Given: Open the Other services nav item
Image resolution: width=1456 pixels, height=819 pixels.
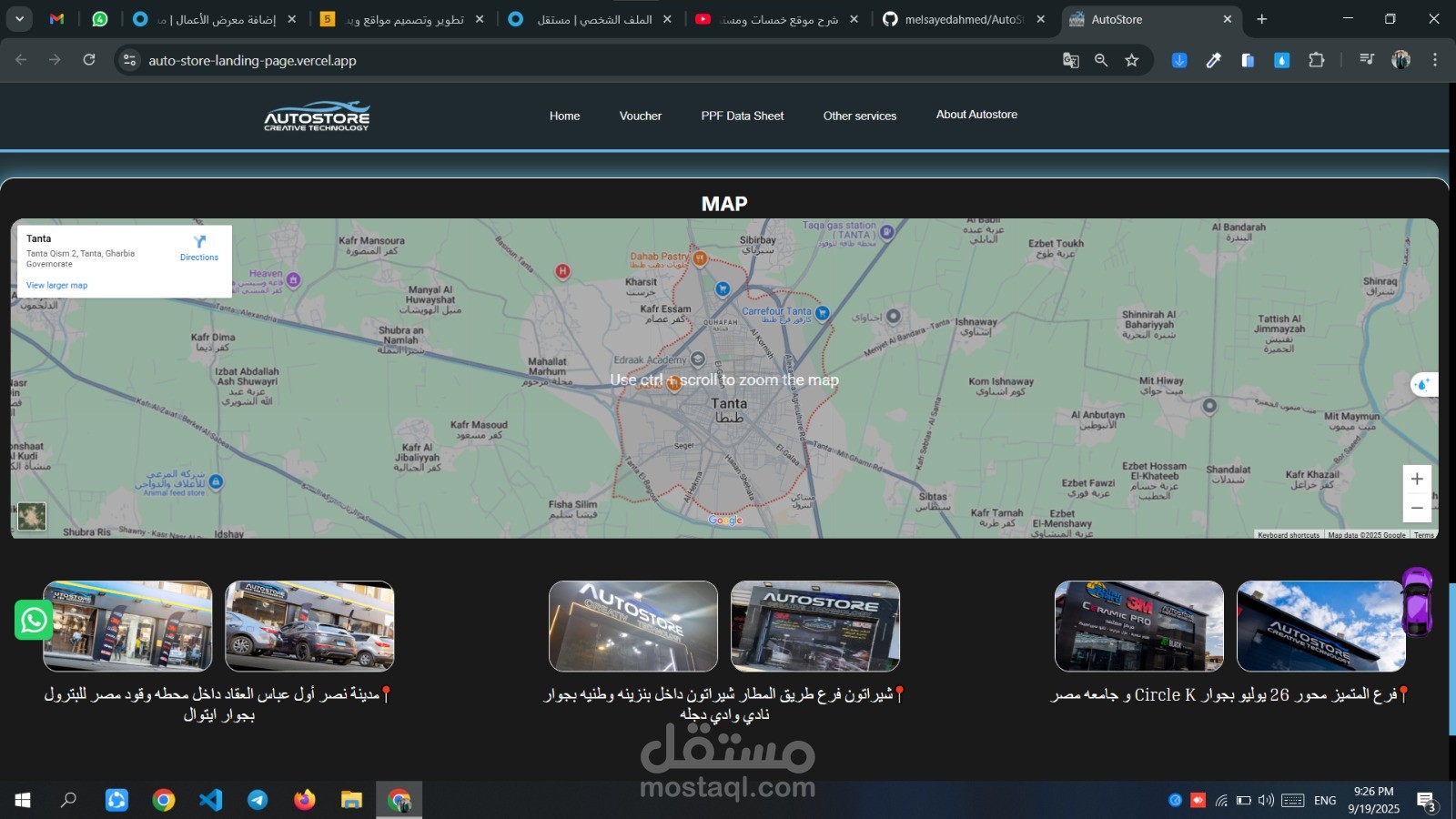Looking at the screenshot, I should pyautogui.click(x=860, y=116).
